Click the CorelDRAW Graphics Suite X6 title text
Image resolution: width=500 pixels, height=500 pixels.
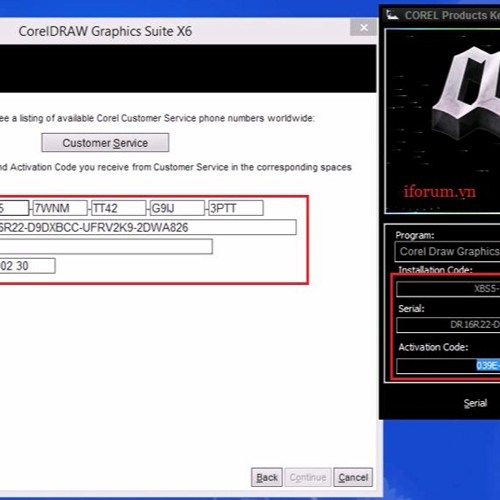pyautogui.click(x=105, y=31)
